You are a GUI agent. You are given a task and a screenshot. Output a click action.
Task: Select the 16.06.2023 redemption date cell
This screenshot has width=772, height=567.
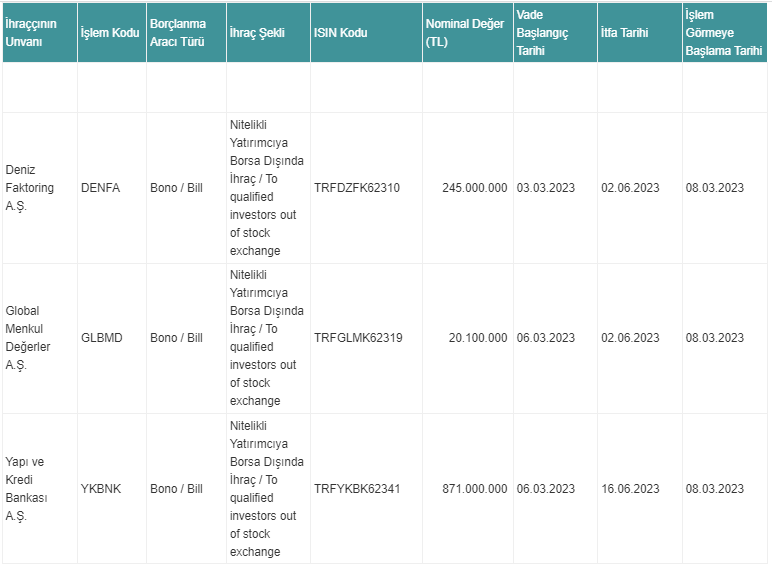(x=640, y=489)
